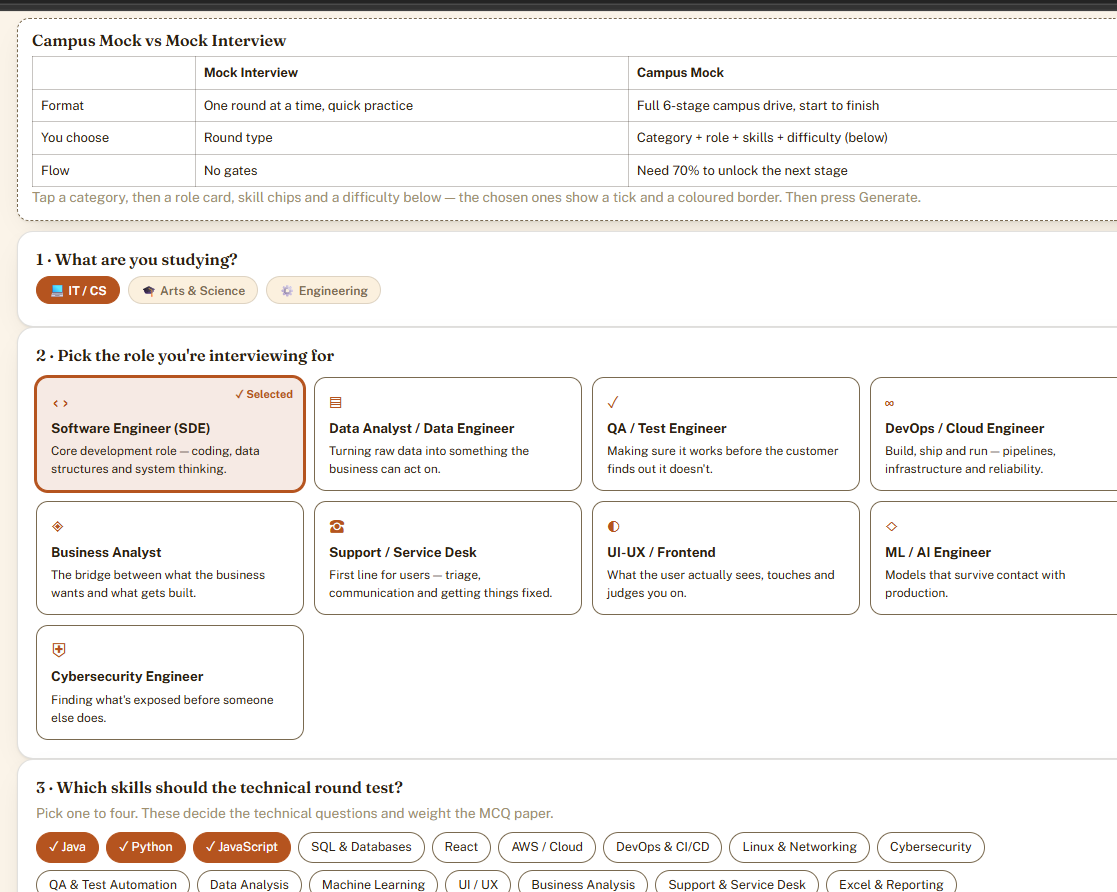1117x892 pixels.
Task: Deselect the Python skill chip
Action: [x=145, y=847]
